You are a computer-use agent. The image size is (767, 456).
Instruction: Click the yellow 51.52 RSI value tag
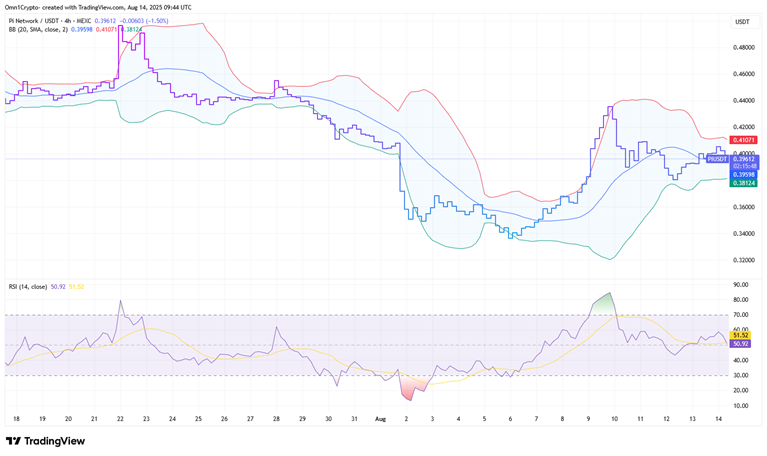(x=741, y=335)
